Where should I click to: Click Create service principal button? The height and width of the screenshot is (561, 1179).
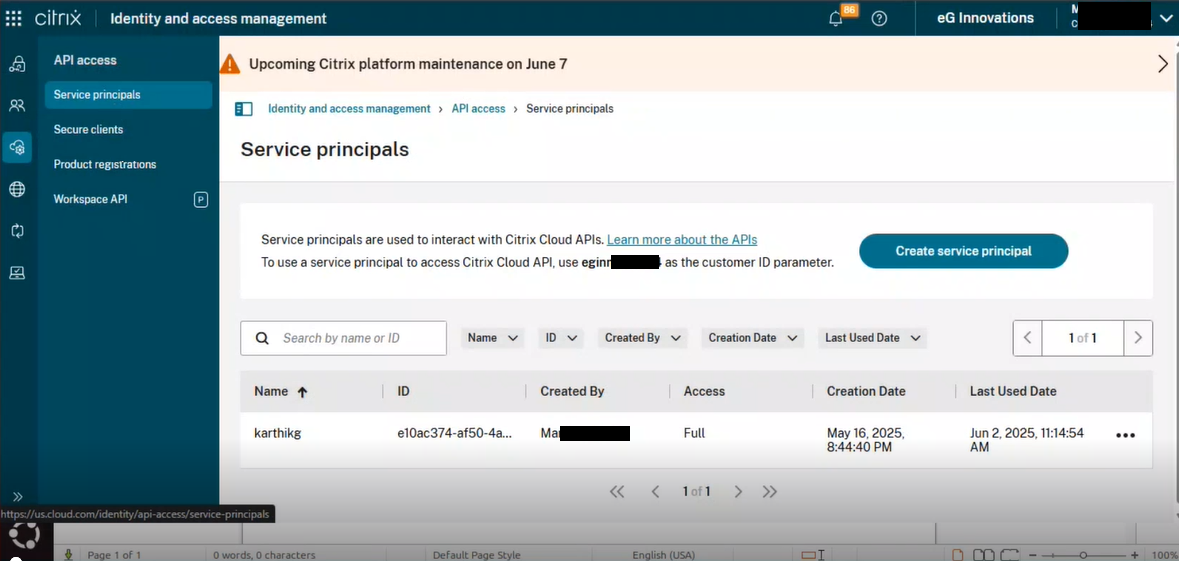pos(963,251)
